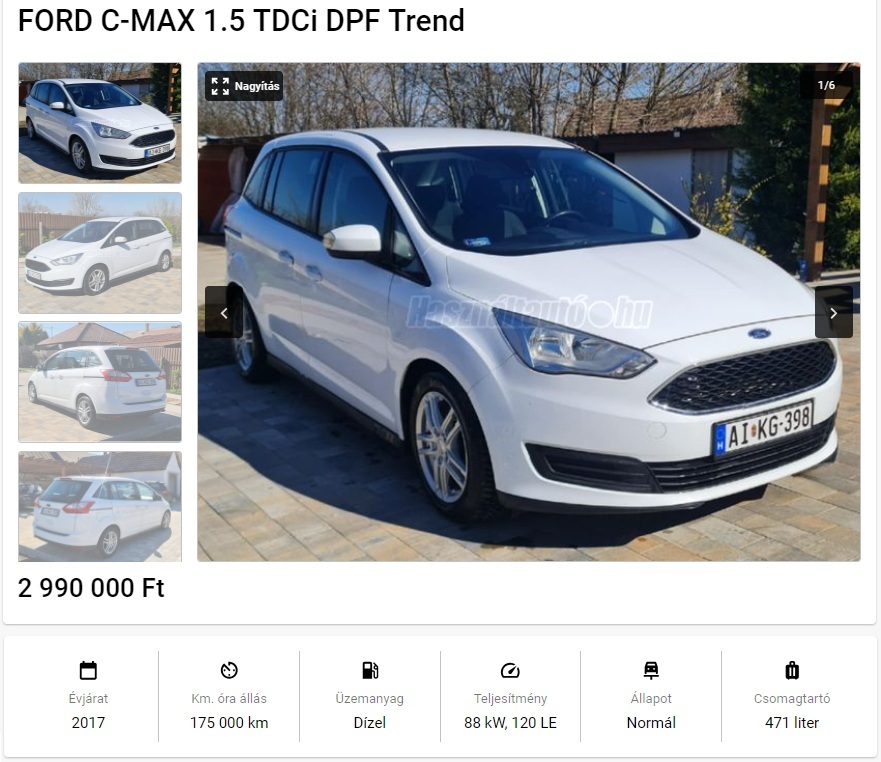
Task: Click the fullscreen expand arrows icon
Action: pos(220,86)
